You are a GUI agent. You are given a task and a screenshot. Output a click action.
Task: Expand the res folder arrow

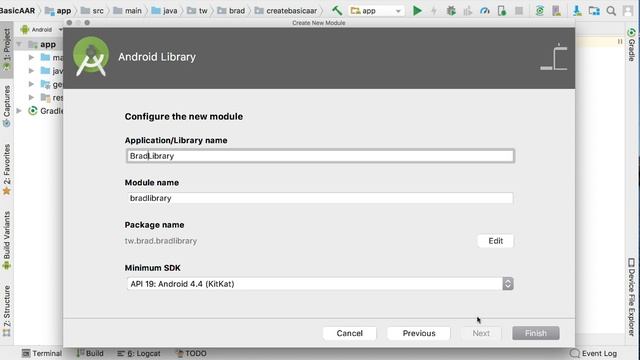(x=31, y=98)
